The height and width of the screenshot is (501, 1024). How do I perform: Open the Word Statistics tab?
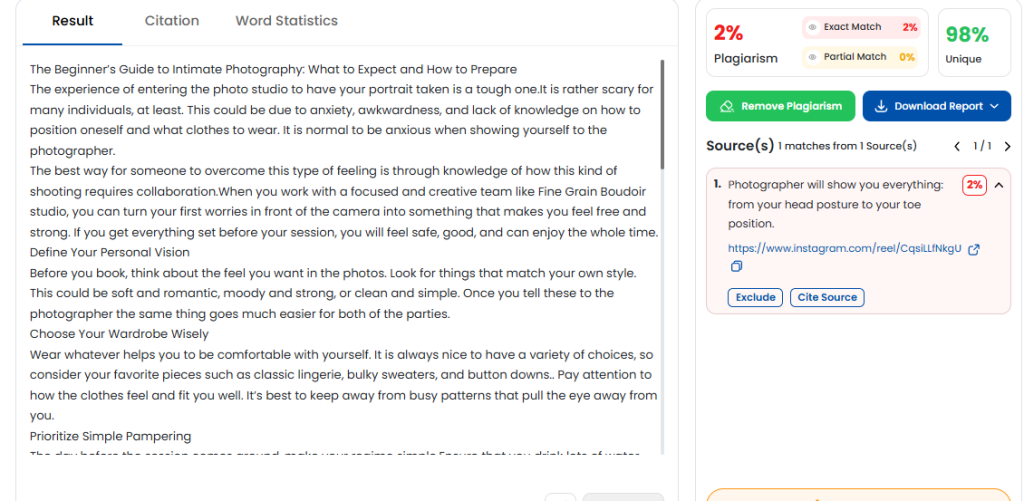[287, 21]
